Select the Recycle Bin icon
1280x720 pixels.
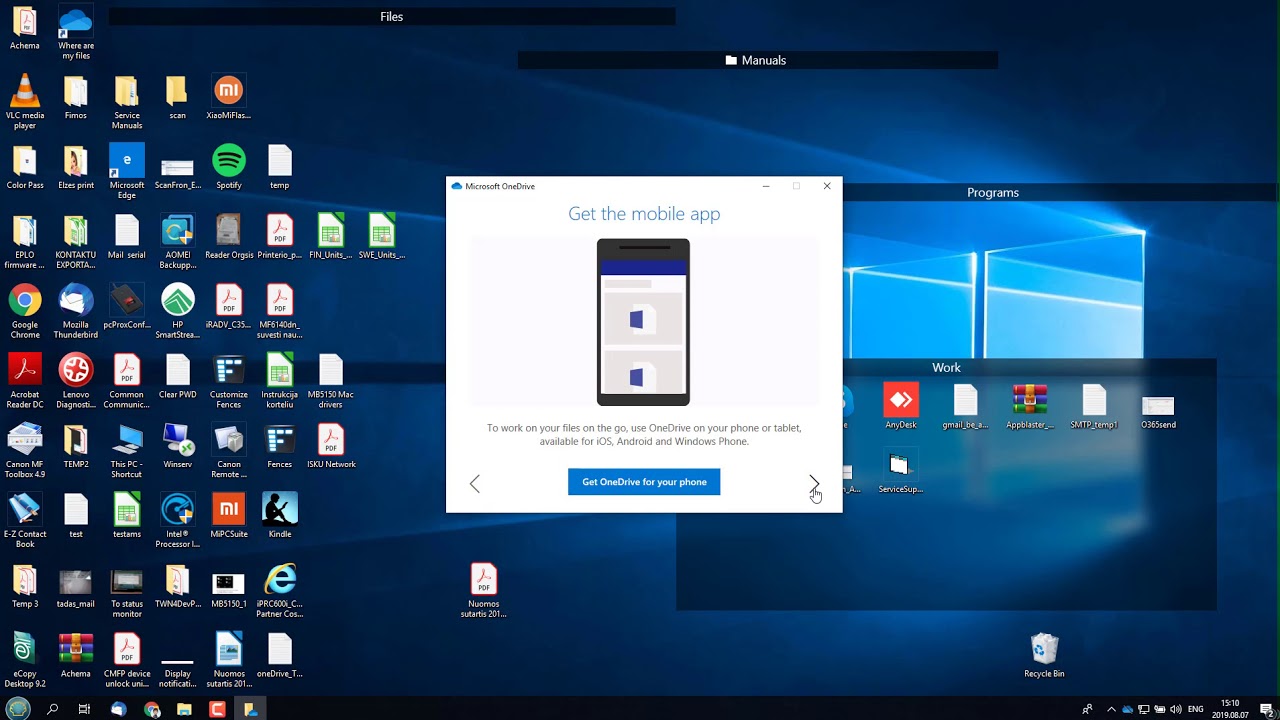click(x=1044, y=655)
